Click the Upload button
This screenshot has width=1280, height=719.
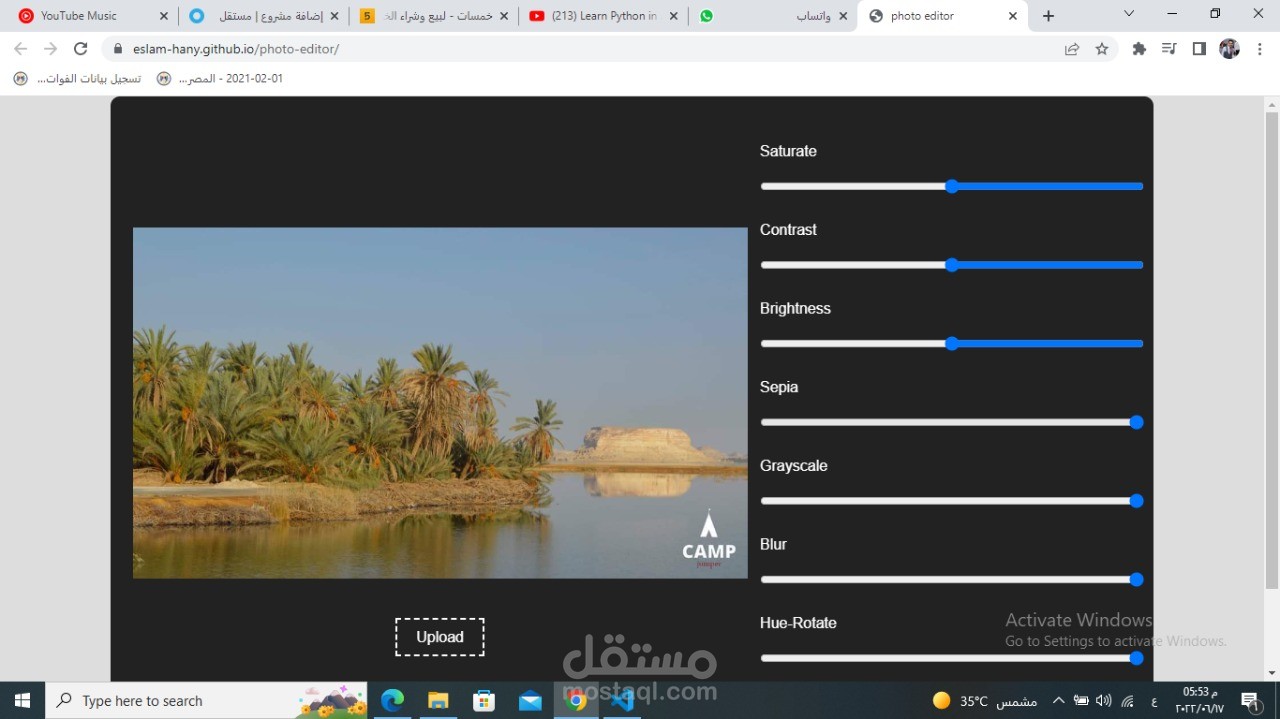coord(439,637)
